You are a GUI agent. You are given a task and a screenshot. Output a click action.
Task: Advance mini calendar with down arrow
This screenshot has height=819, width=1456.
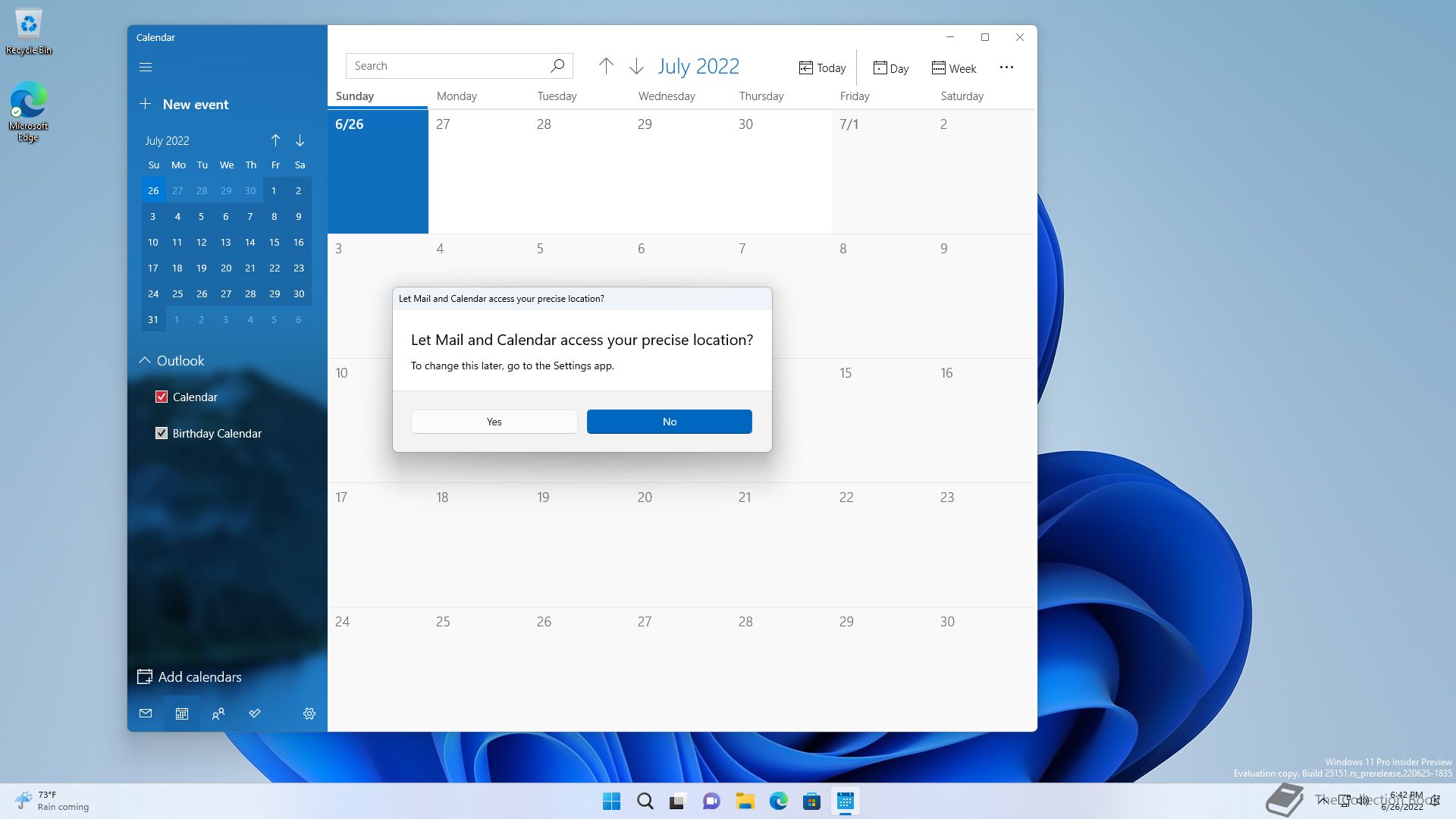(300, 140)
